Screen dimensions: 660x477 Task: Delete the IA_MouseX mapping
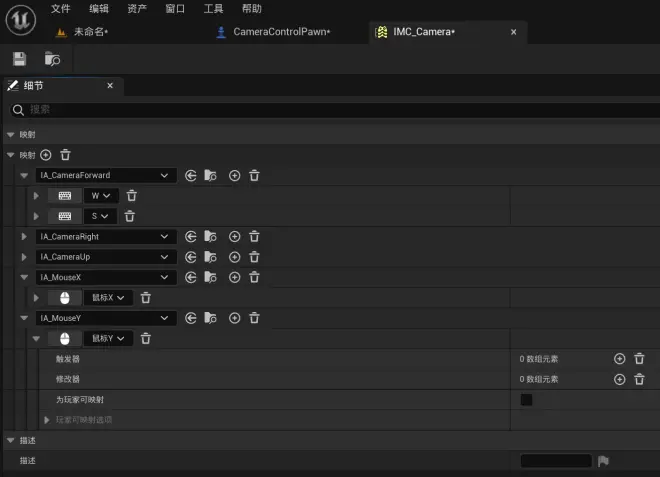point(254,277)
